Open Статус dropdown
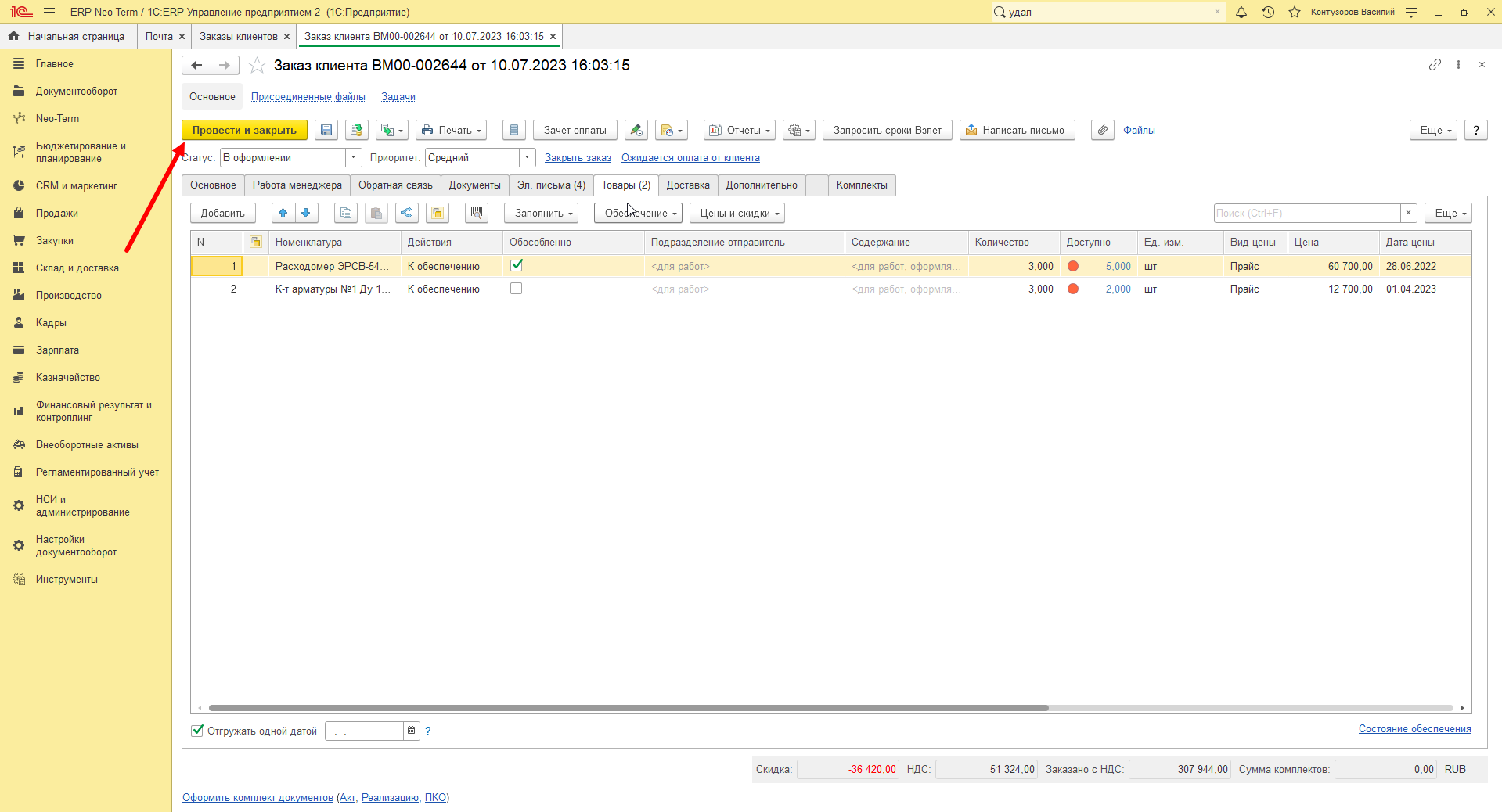1502x812 pixels. click(354, 157)
